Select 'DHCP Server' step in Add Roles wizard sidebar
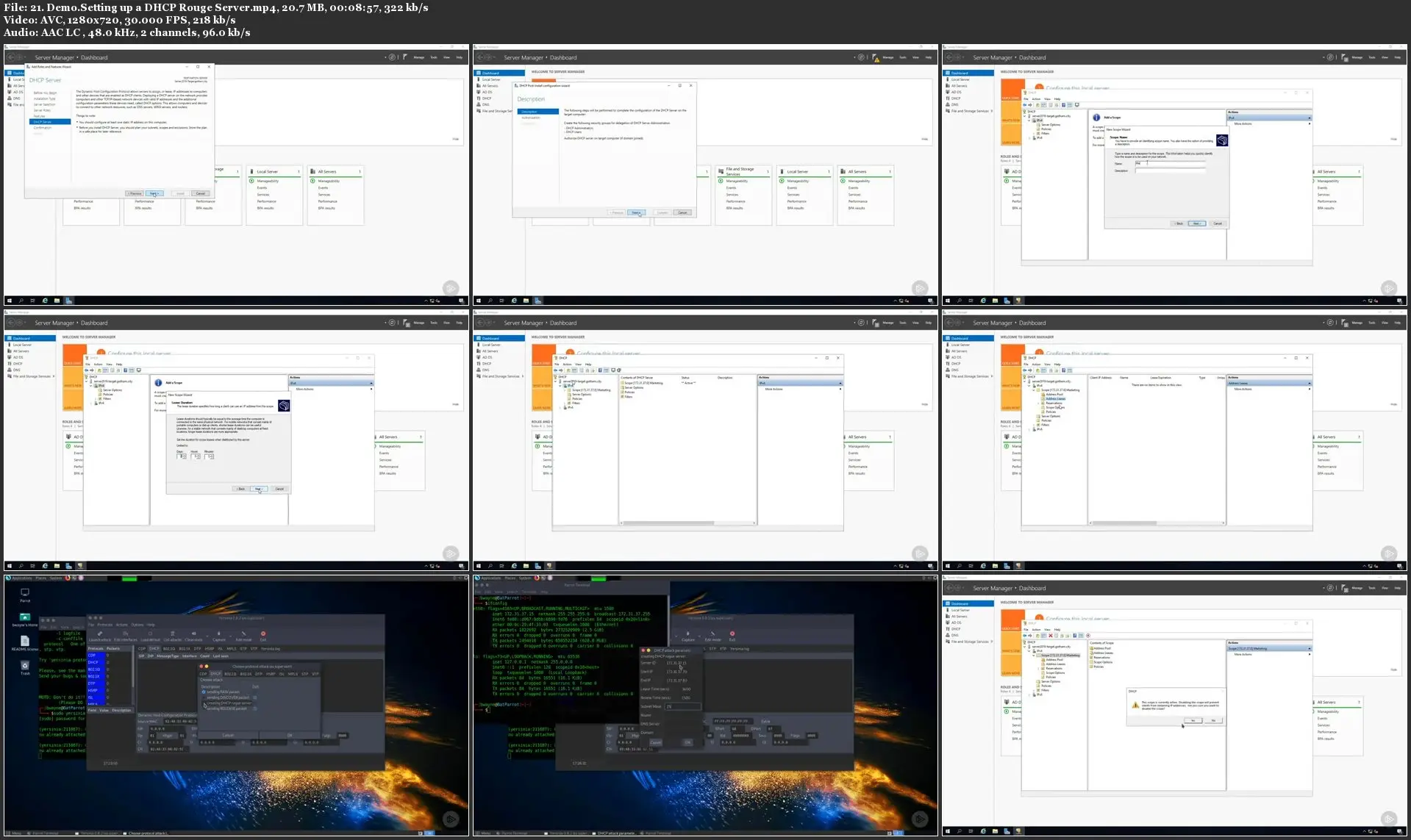 tap(50, 122)
